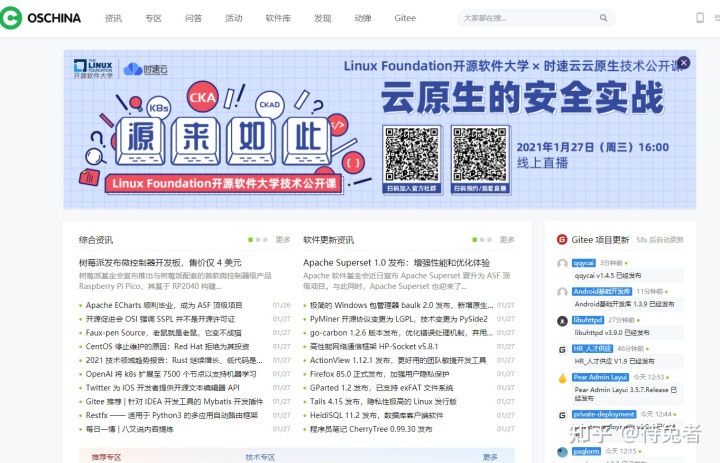This screenshot has height=463, width=720.
Task: Close the banner advertisement
Action: click(x=683, y=62)
